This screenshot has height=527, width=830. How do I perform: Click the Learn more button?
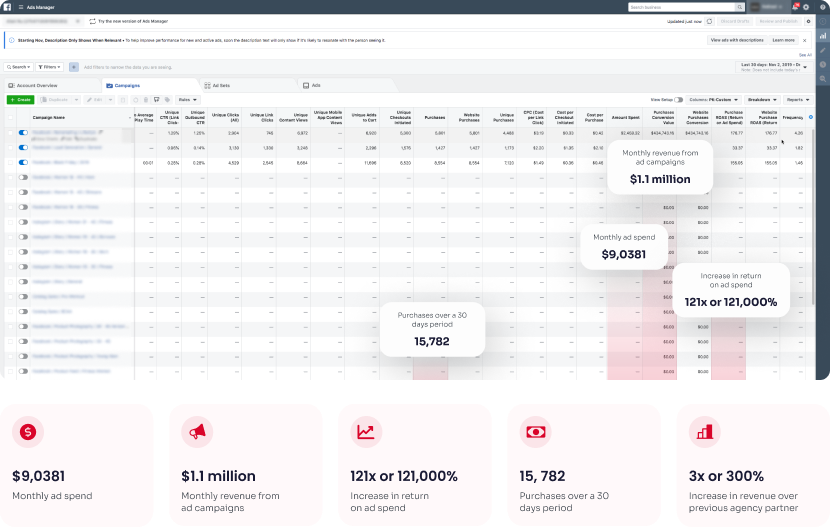pos(783,40)
